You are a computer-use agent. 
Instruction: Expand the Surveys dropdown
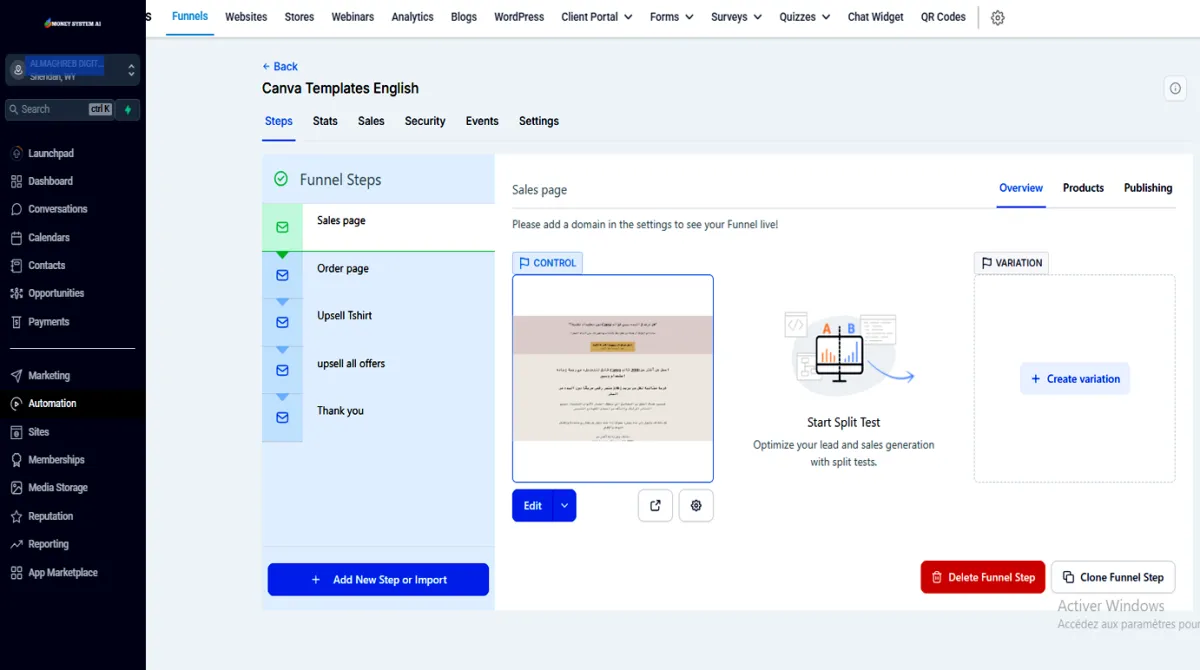[736, 17]
